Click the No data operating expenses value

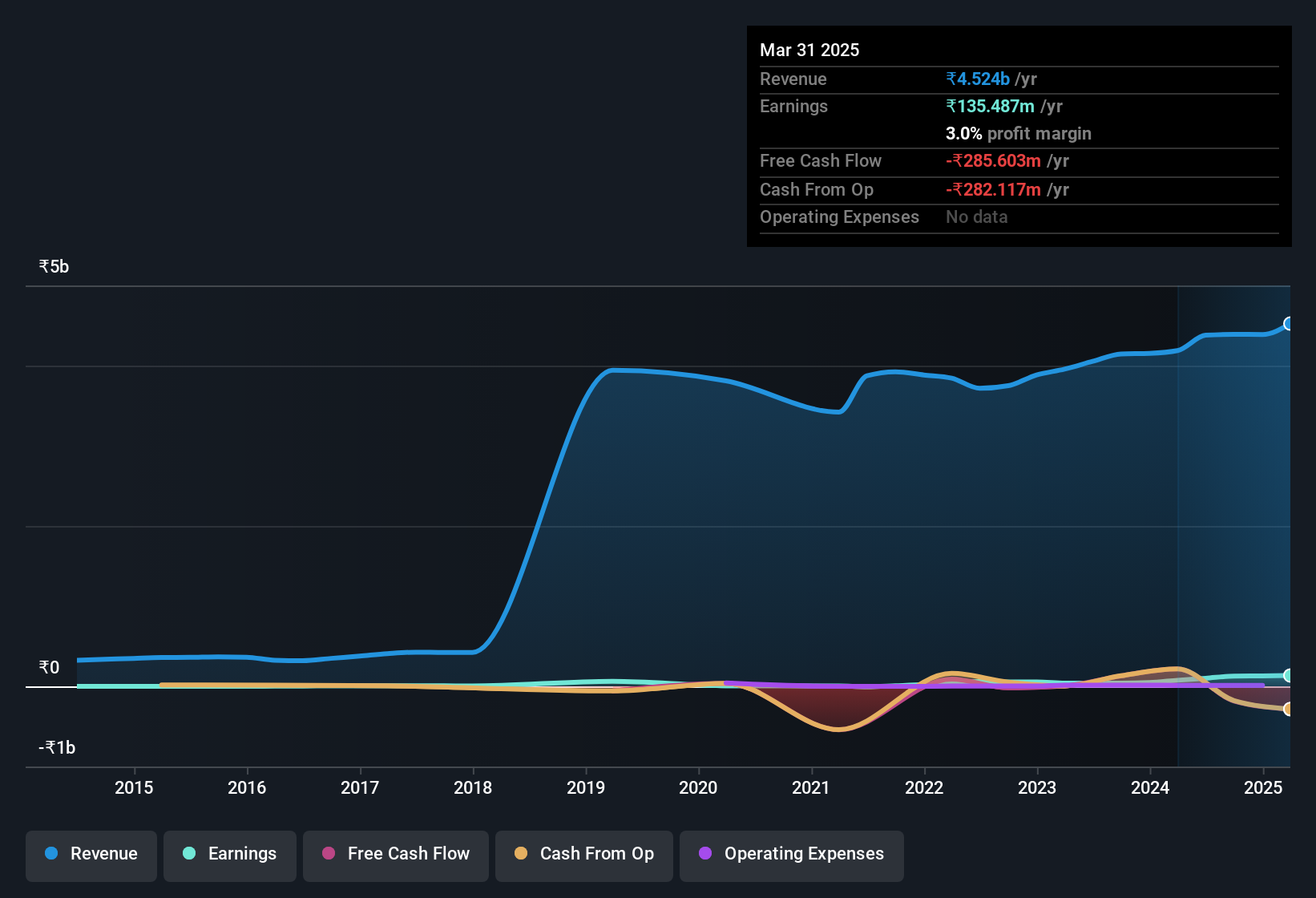coord(977,217)
